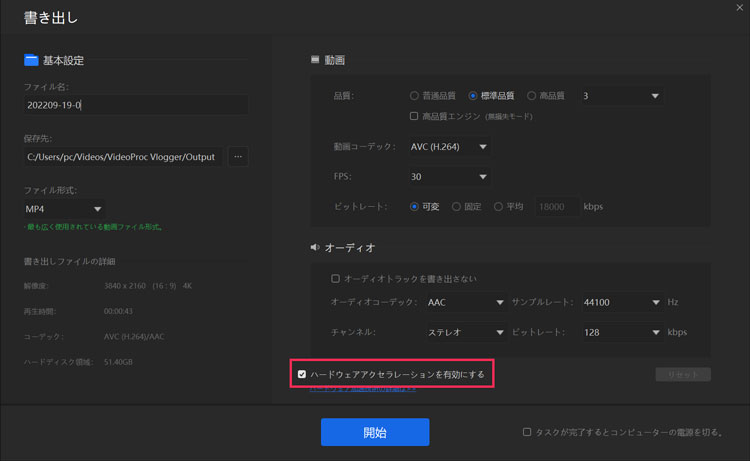
Task: Click the オーディオ speaker icon
Action: coord(315,247)
